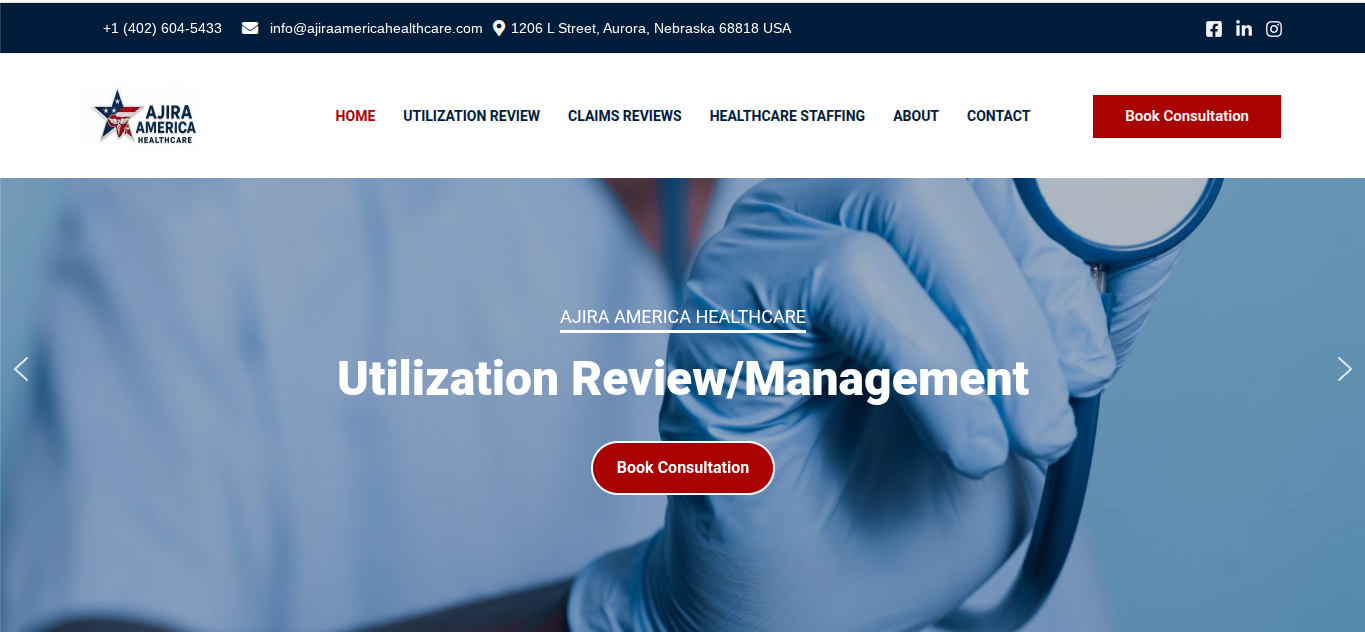This screenshot has width=1365, height=632.
Task: Visit the LinkedIn profile icon
Action: click(x=1243, y=29)
